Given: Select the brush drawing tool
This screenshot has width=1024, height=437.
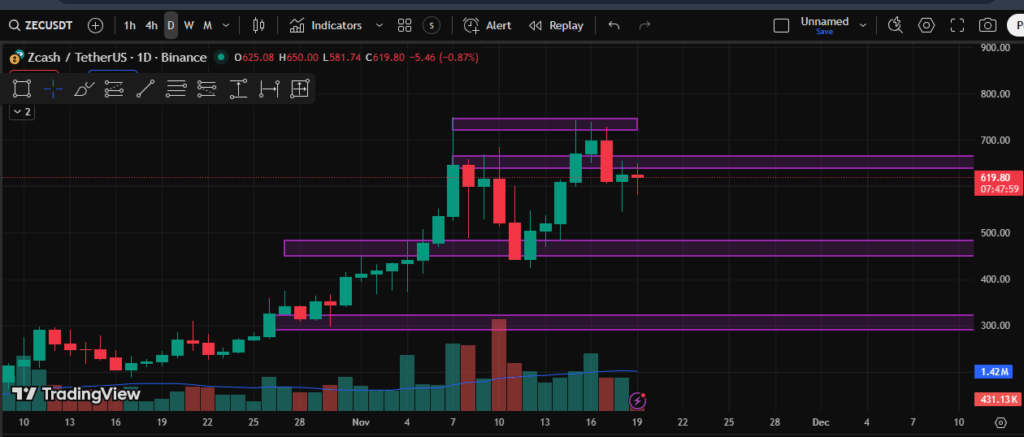Looking at the screenshot, I should click(84, 89).
